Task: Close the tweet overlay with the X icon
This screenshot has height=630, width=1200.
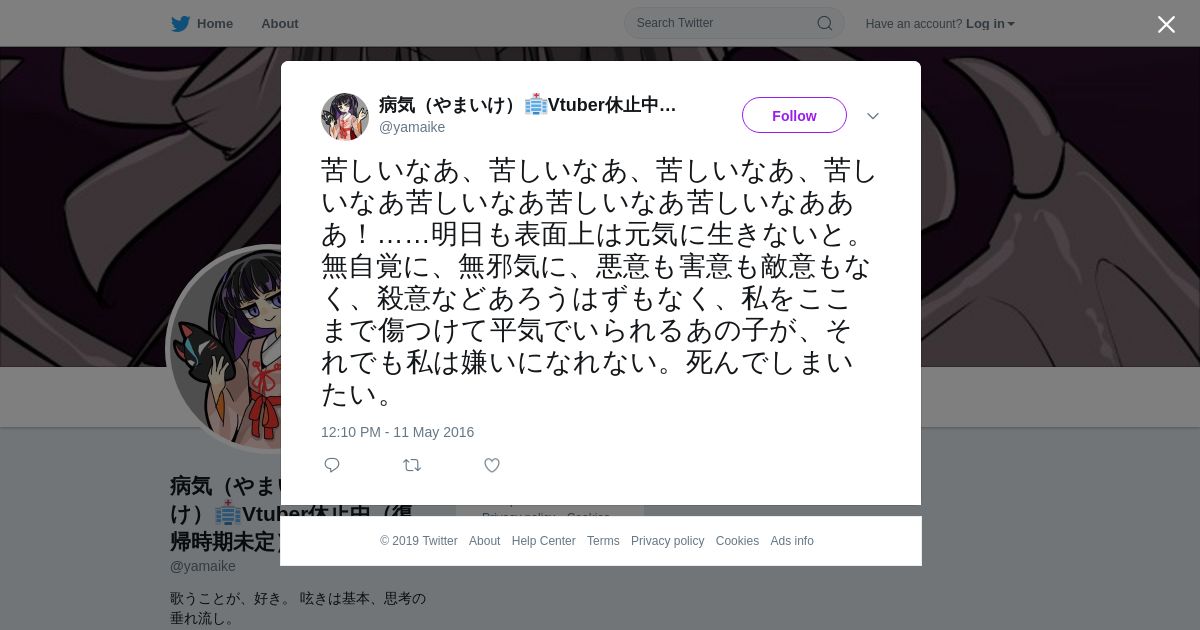Action: [x=1166, y=24]
